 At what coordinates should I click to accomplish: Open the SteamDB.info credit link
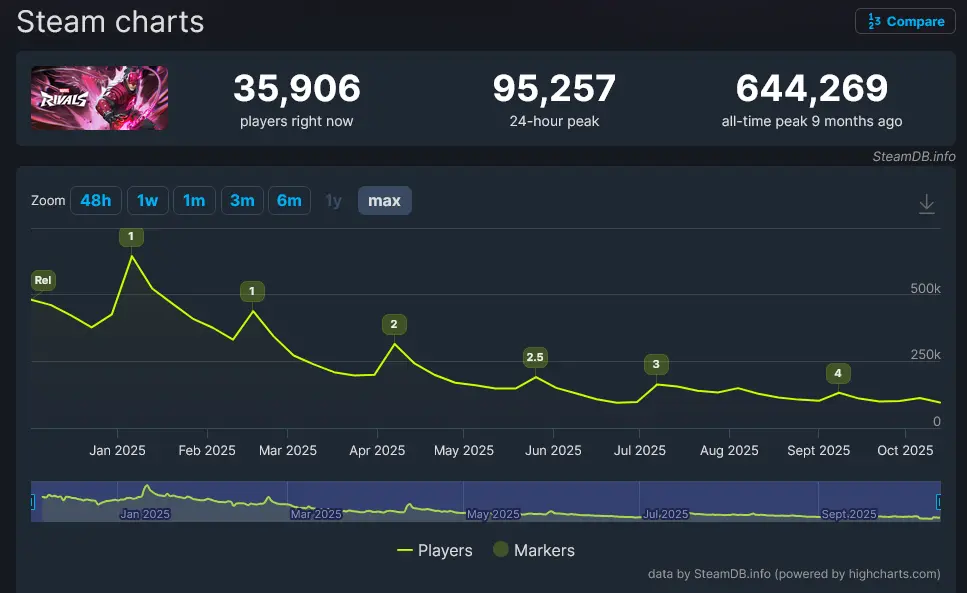pos(914,156)
